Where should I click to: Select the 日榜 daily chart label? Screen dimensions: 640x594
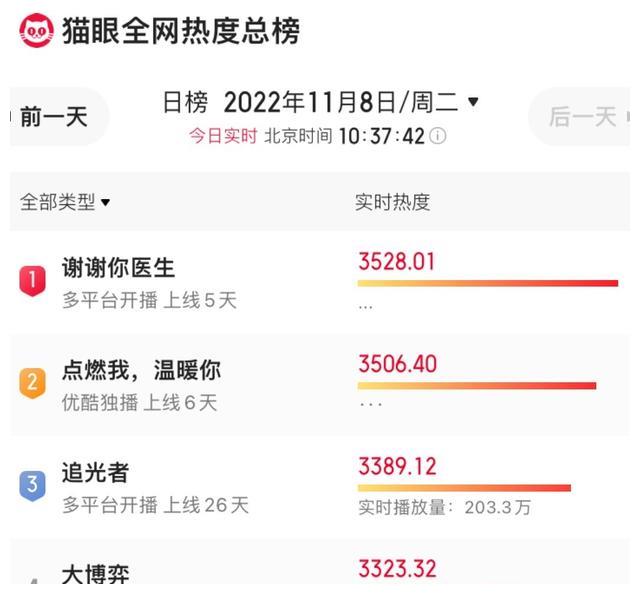click(x=185, y=102)
